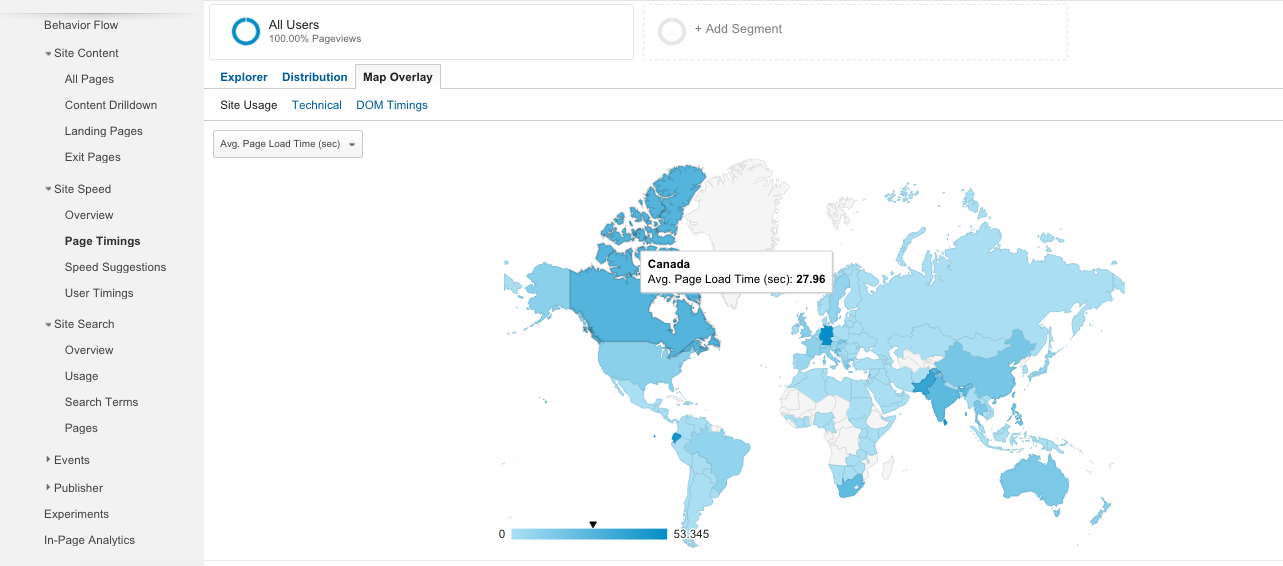This screenshot has width=1283, height=566.
Task: Open Speed Suggestions report
Action: point(116,267)
